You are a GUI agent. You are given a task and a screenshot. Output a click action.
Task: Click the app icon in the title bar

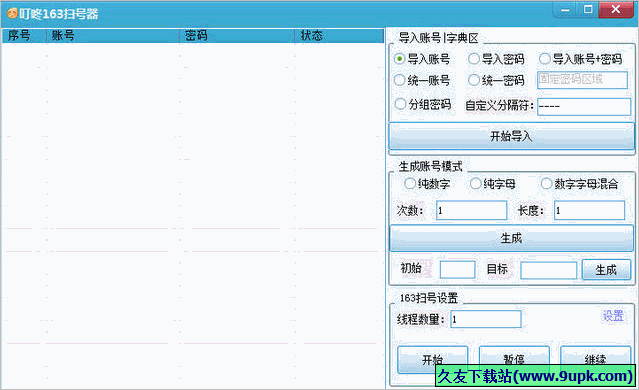[x=12, y=13]
